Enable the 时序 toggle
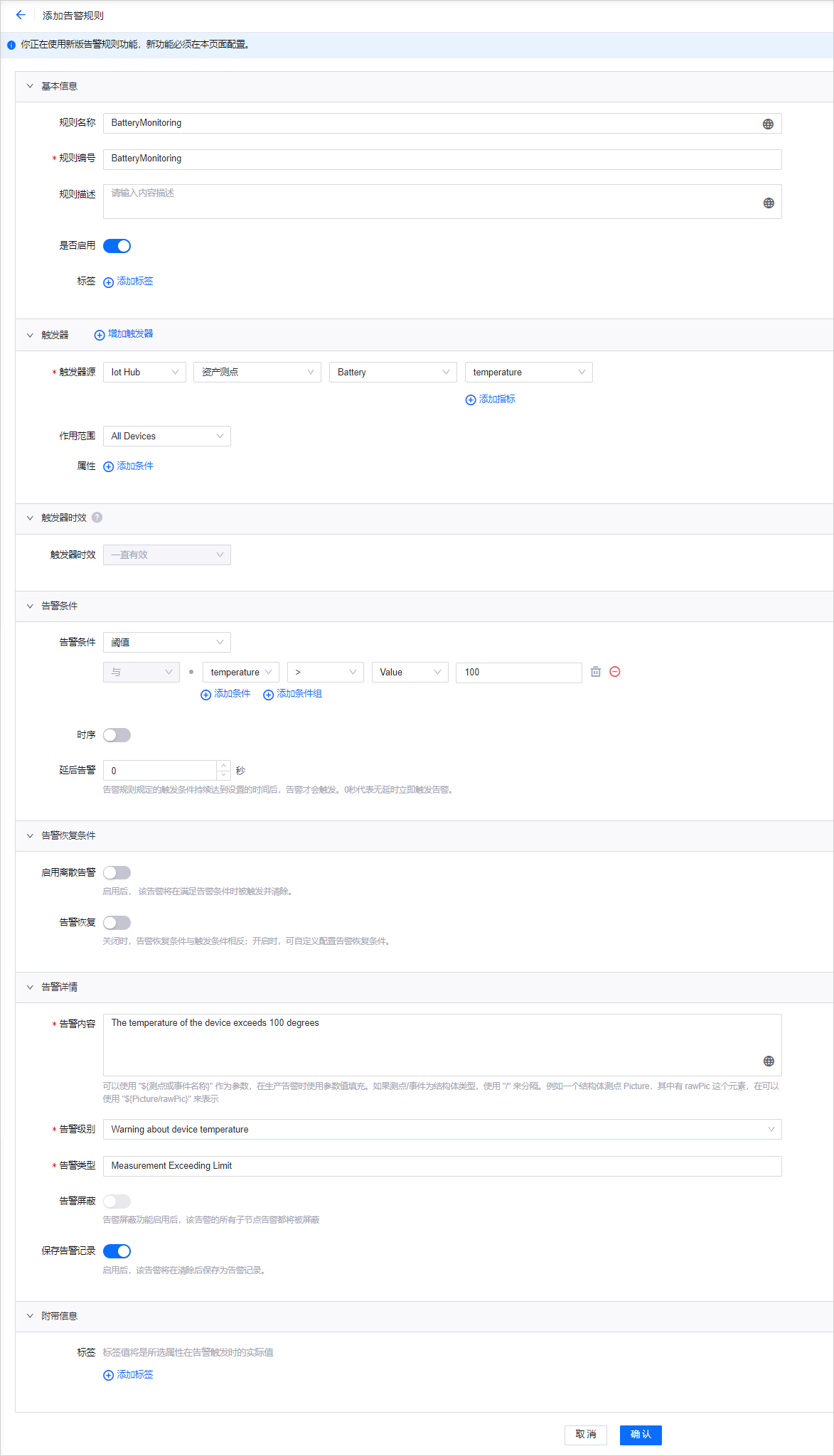This screenshot has height=1456, width=834. point(117,735)
